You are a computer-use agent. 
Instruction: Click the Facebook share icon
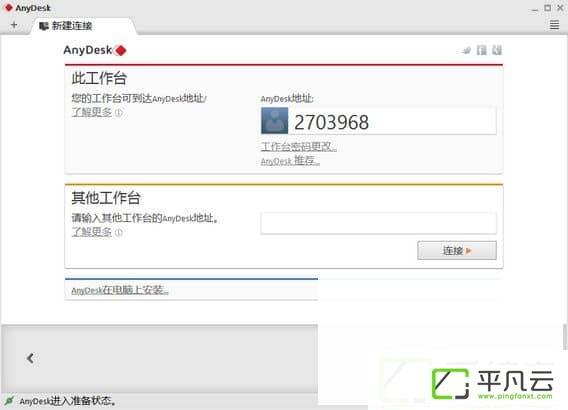pos(481,50)
